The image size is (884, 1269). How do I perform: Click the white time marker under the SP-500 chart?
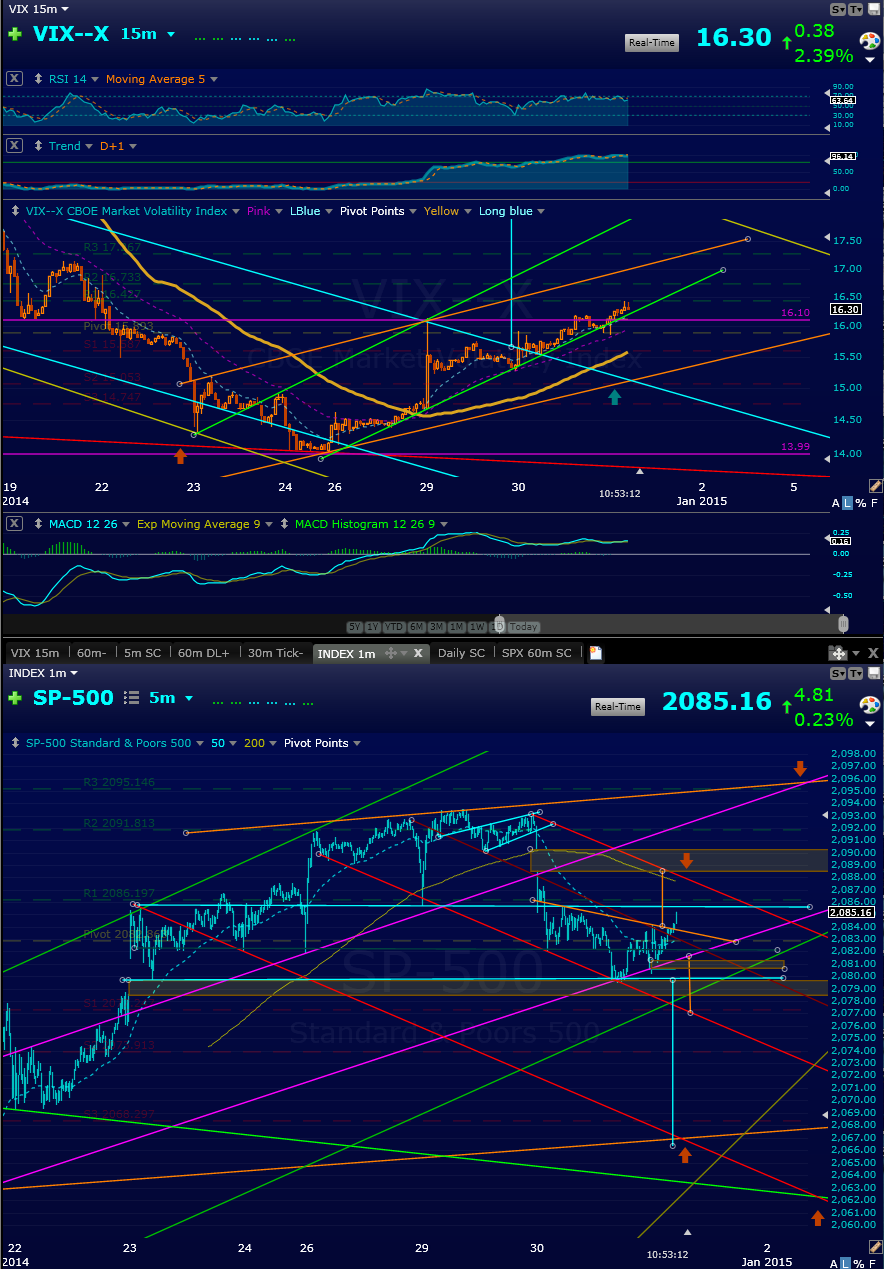pos(687,1232)
